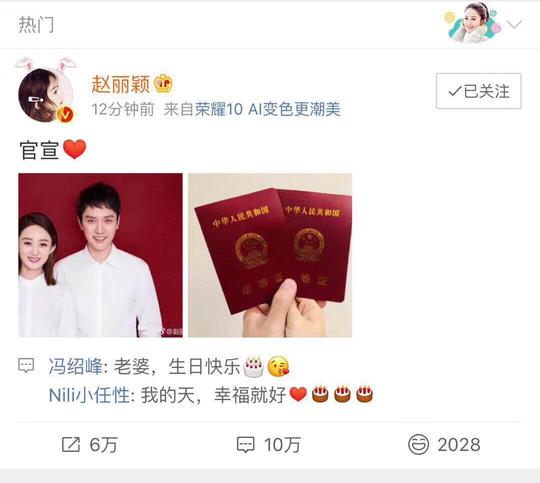Follow the 荣耀10 AI变色更潮美 source link
The image size is (540, 483).
coord(268,110)
